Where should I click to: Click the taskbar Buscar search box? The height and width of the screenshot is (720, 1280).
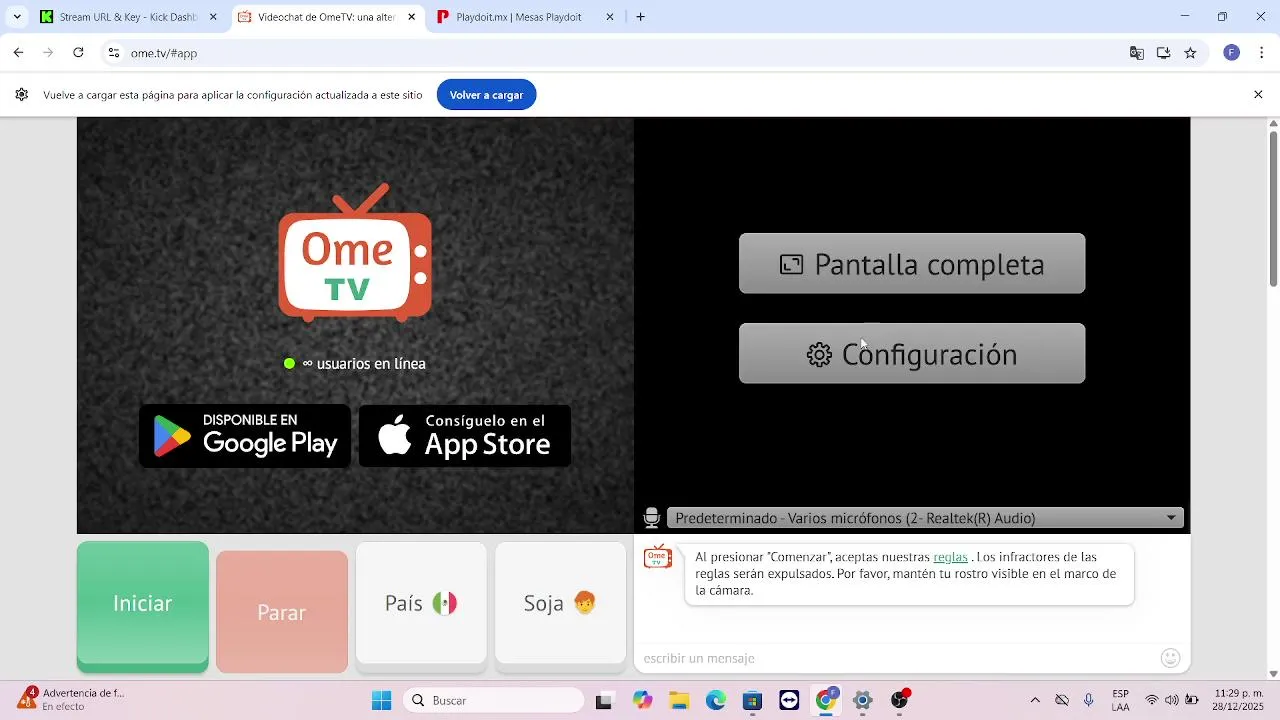coord(494,701)
